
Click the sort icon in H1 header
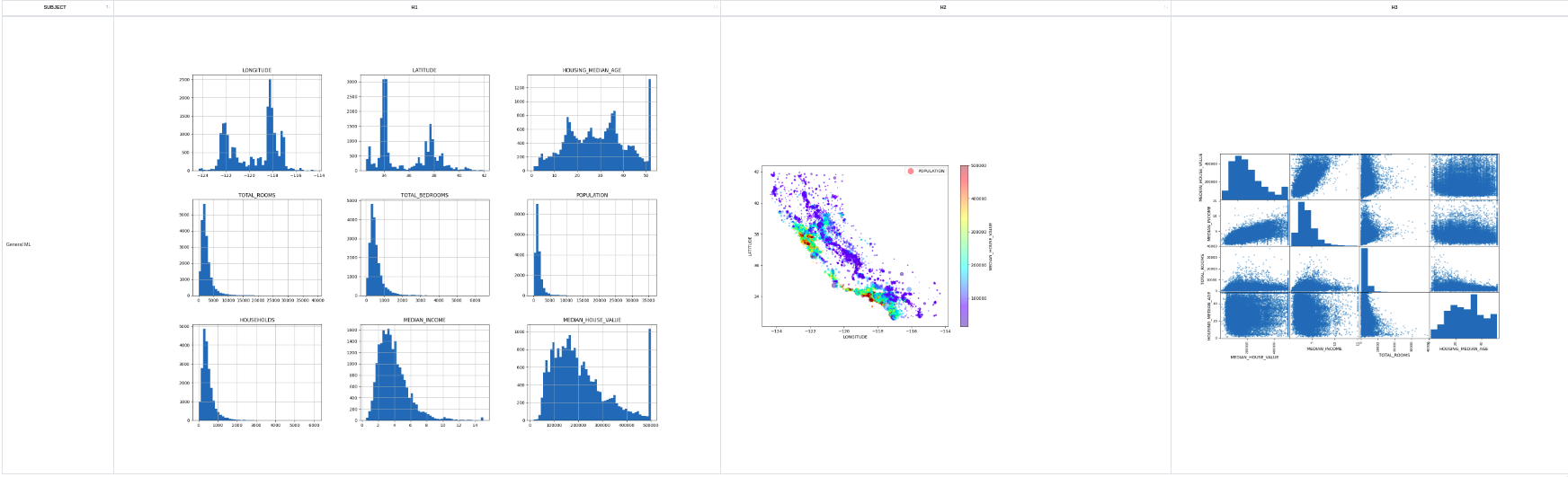pyautogui.click(x=716, y=7)
